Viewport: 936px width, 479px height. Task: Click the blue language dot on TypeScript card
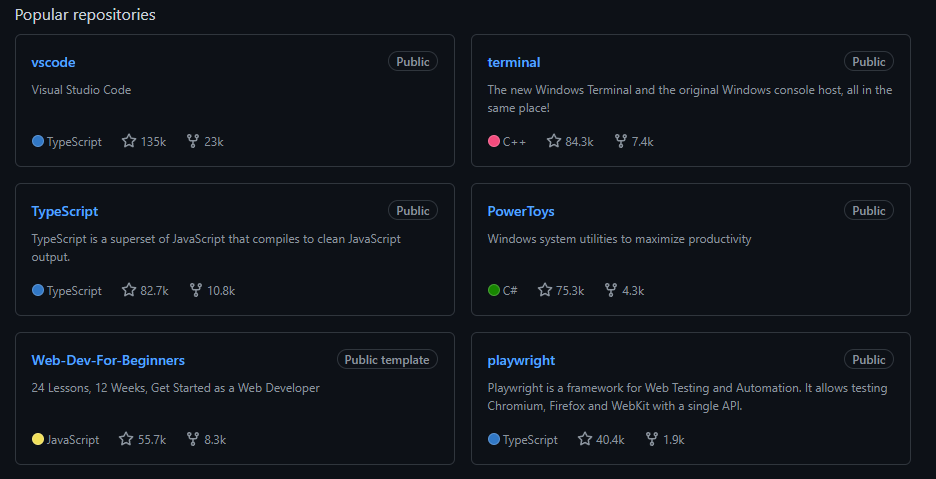[x=38, y=290]
